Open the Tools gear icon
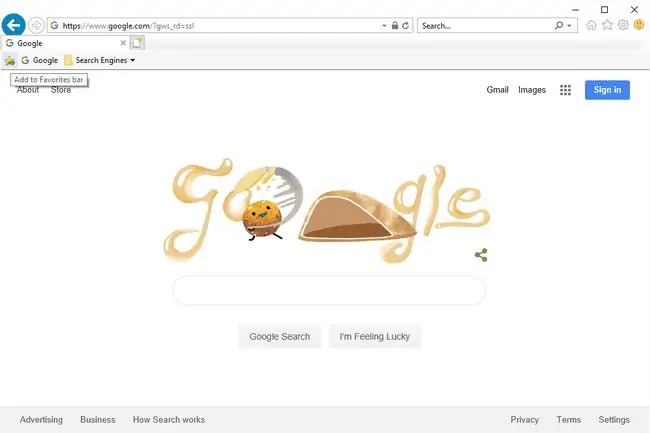 pyautogui.click(x=623, y=25)
